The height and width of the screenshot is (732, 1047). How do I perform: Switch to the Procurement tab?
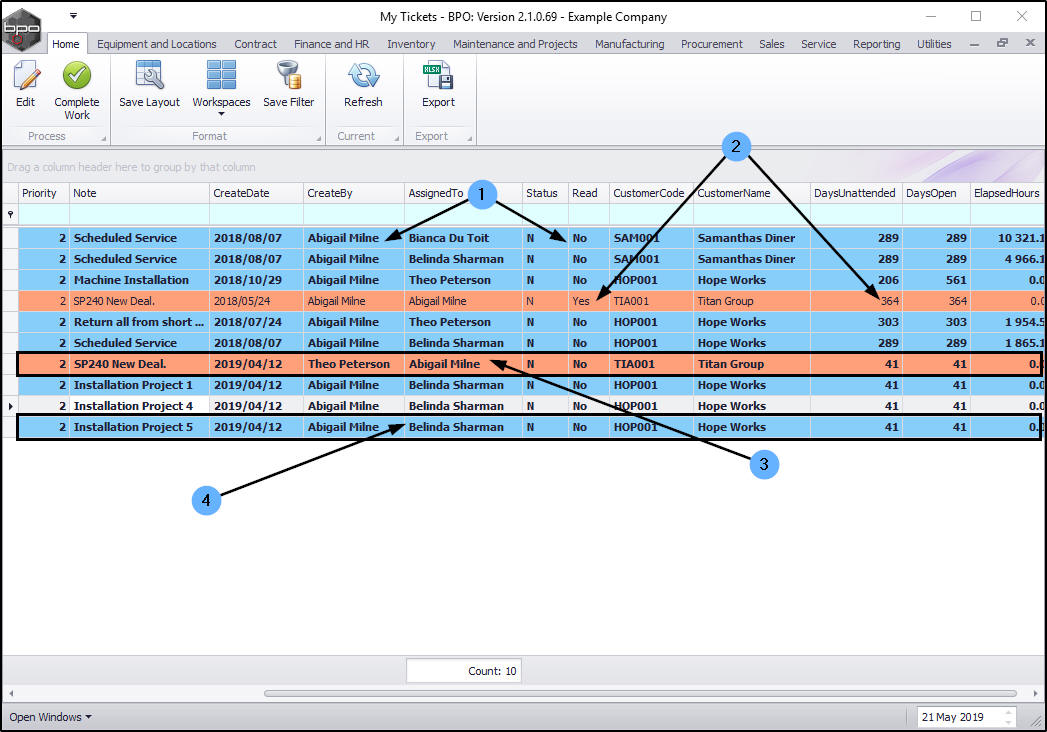[x=711, y=44]
